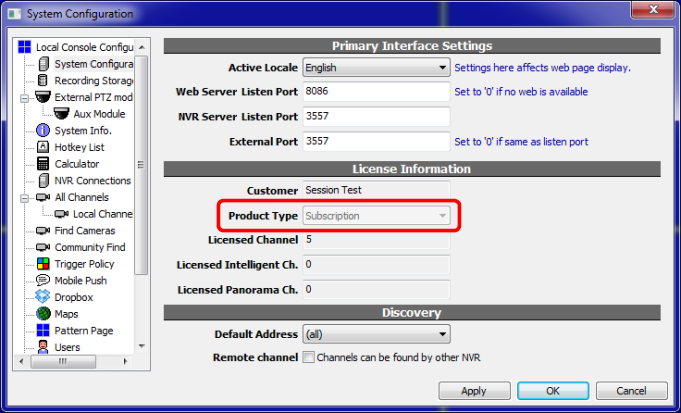Select Find Cameras in the tree
The width and height of the screenshot is (681, 413).
click(x=85, y=231)
